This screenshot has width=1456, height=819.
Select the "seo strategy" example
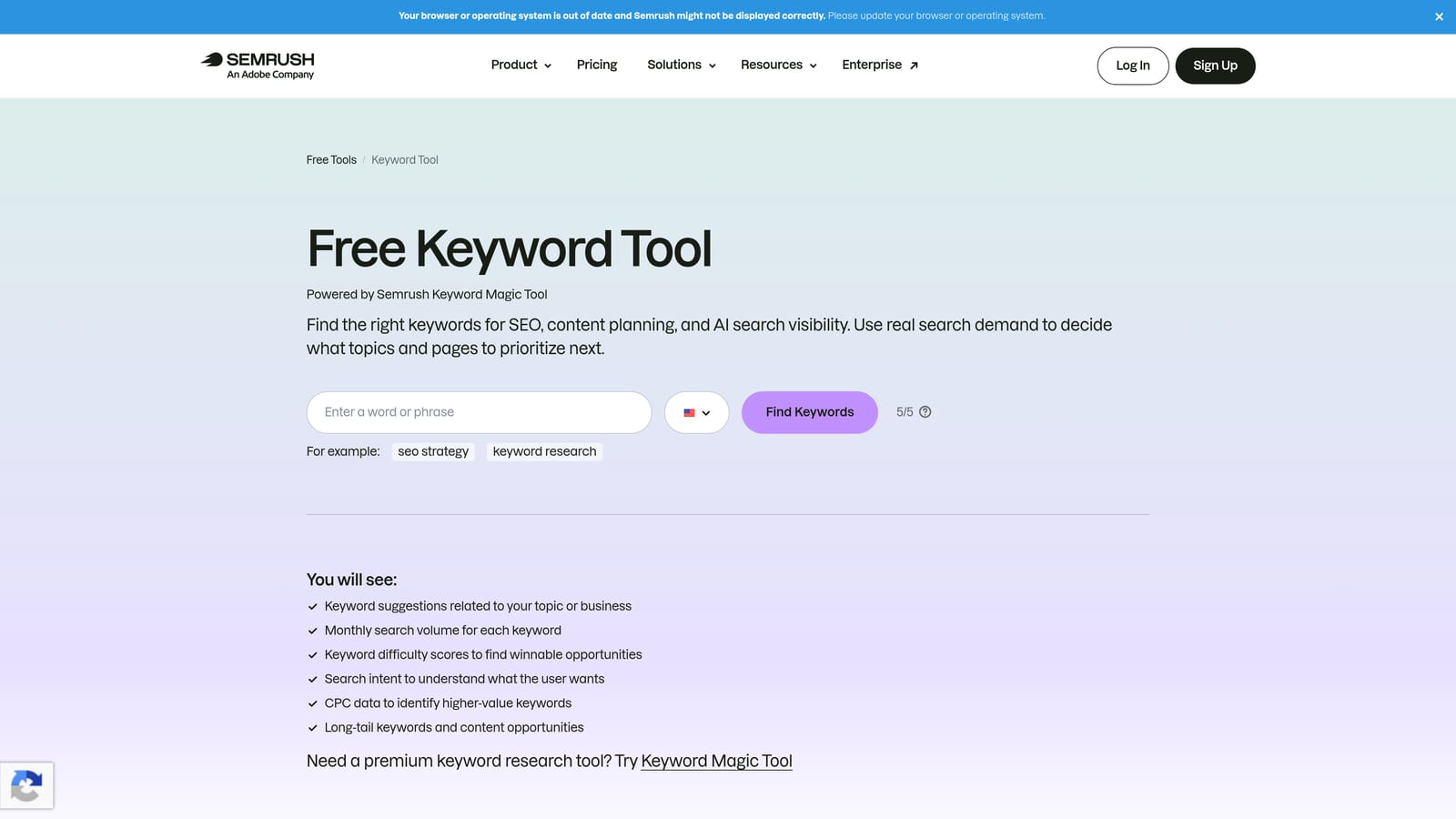click(433, 451)
